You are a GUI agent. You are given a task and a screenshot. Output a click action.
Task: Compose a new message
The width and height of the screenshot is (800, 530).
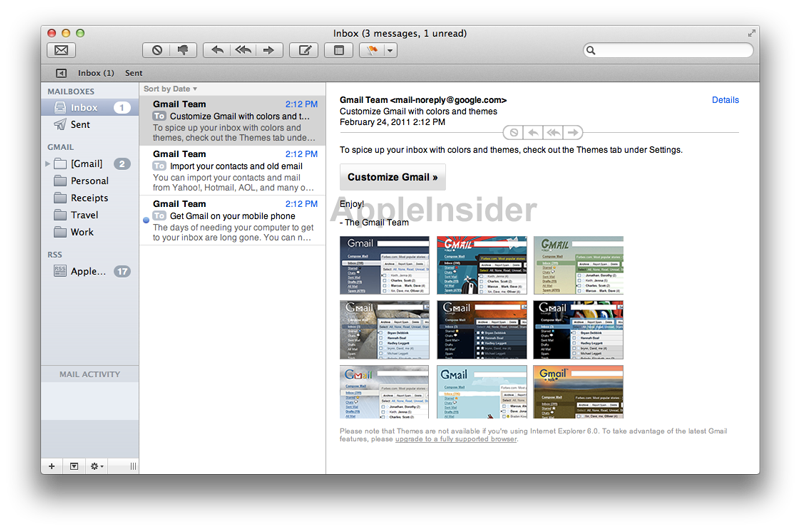[303, 50]
